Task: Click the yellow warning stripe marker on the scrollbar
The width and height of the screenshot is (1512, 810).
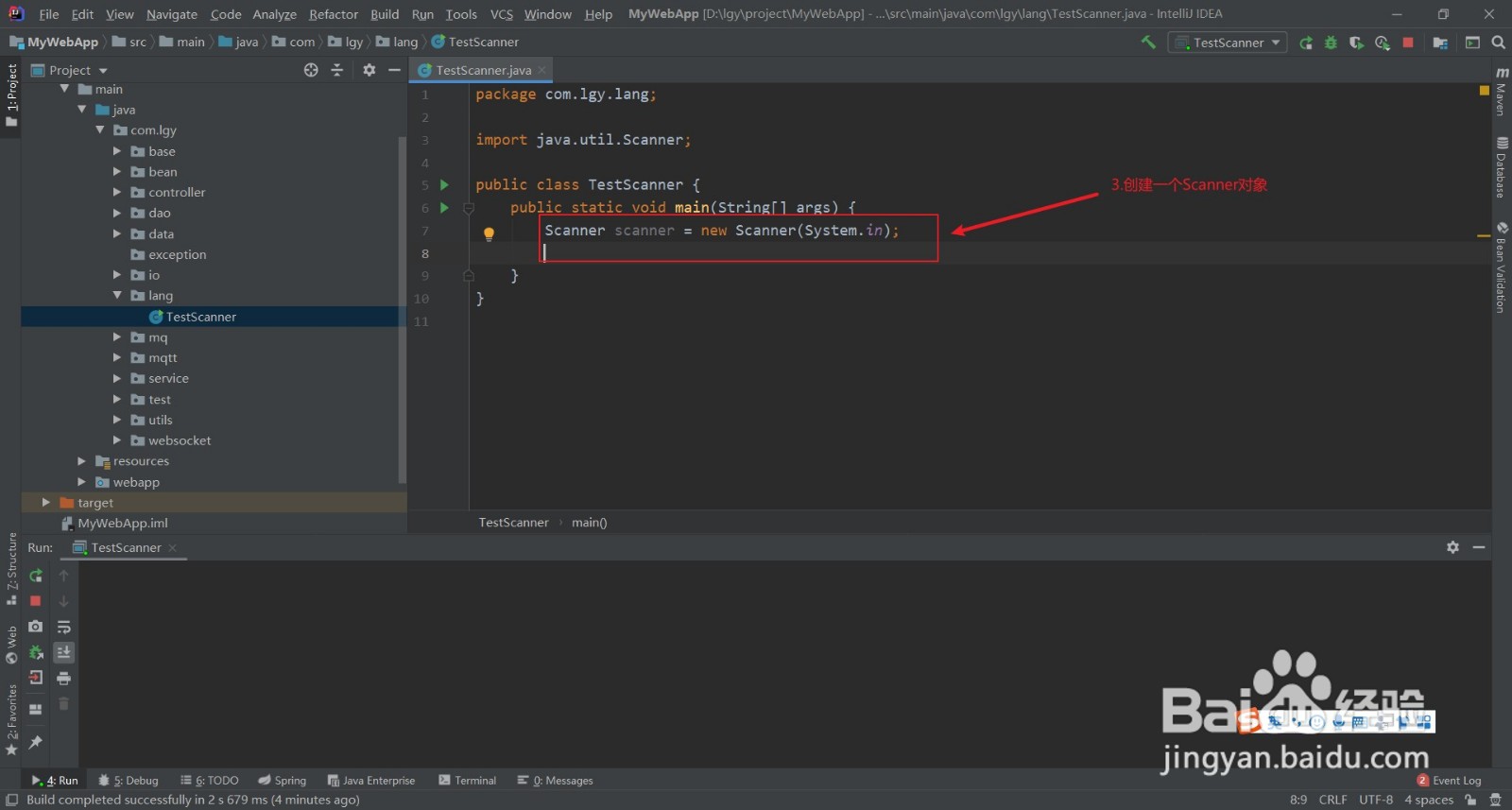Action: tap(1484, 235)
